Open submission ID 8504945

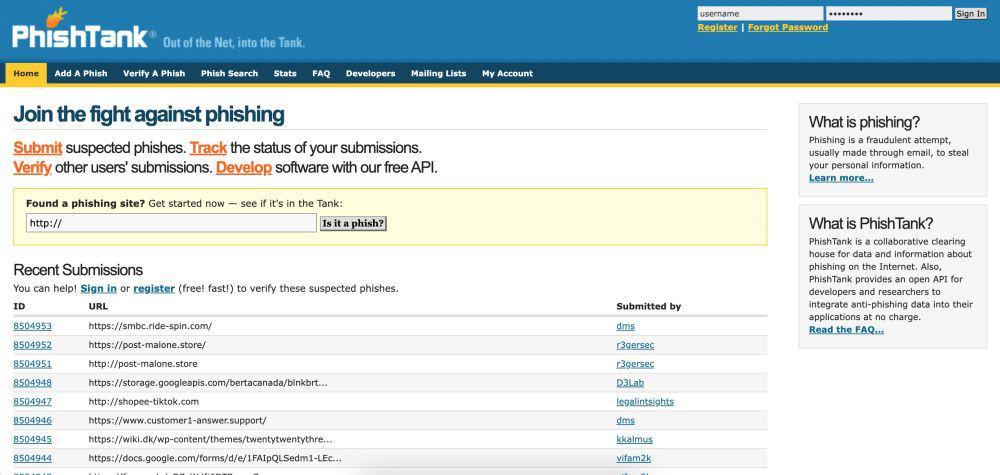coord(33,439)
